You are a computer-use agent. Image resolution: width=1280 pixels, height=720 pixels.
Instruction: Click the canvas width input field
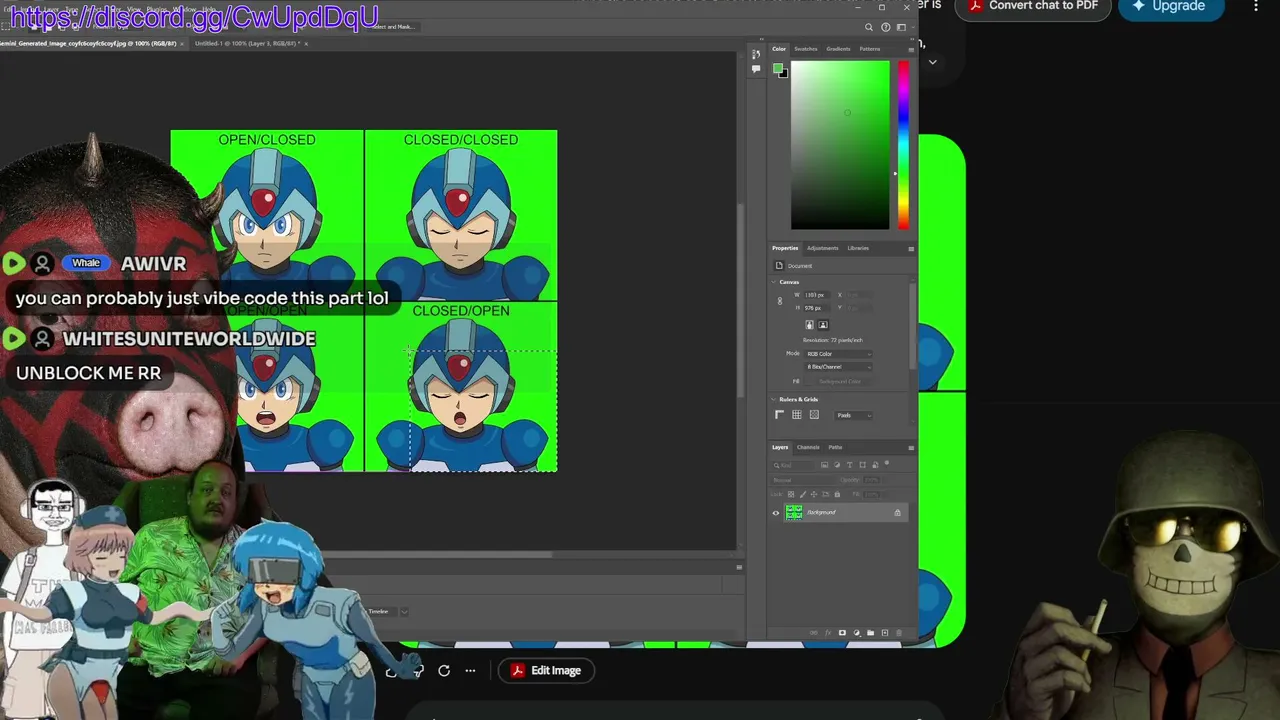(x=816, y=295)
